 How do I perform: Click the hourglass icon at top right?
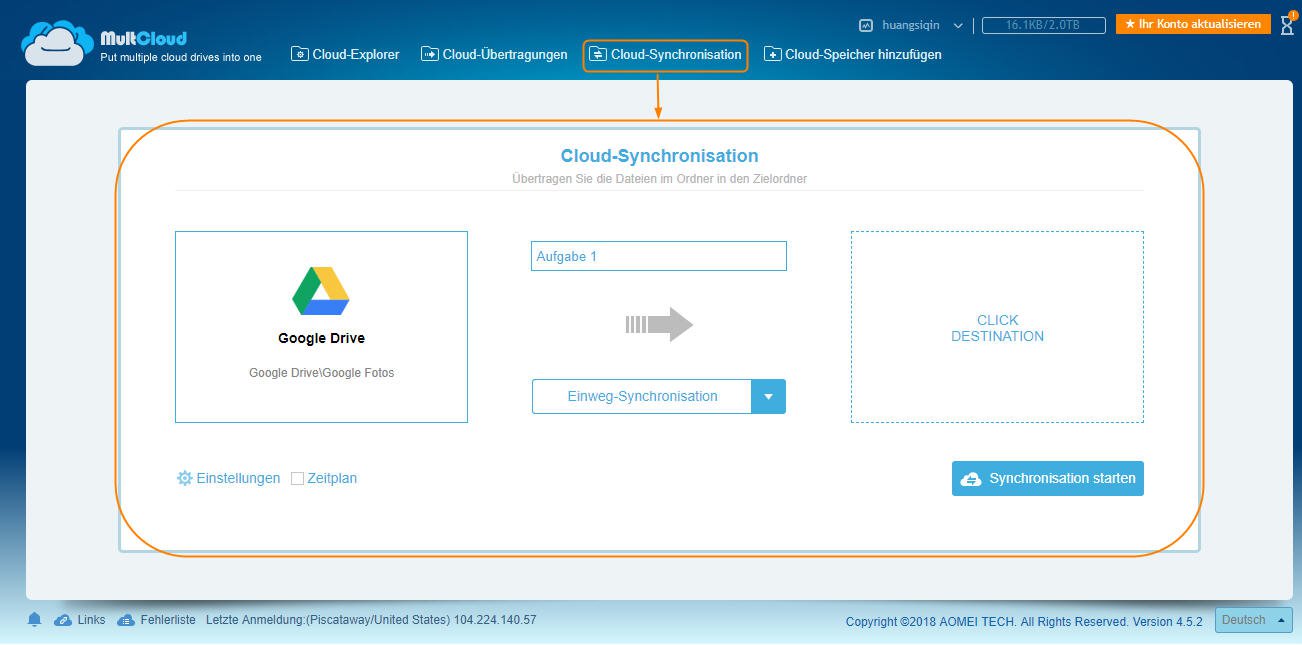point(1286,25)
